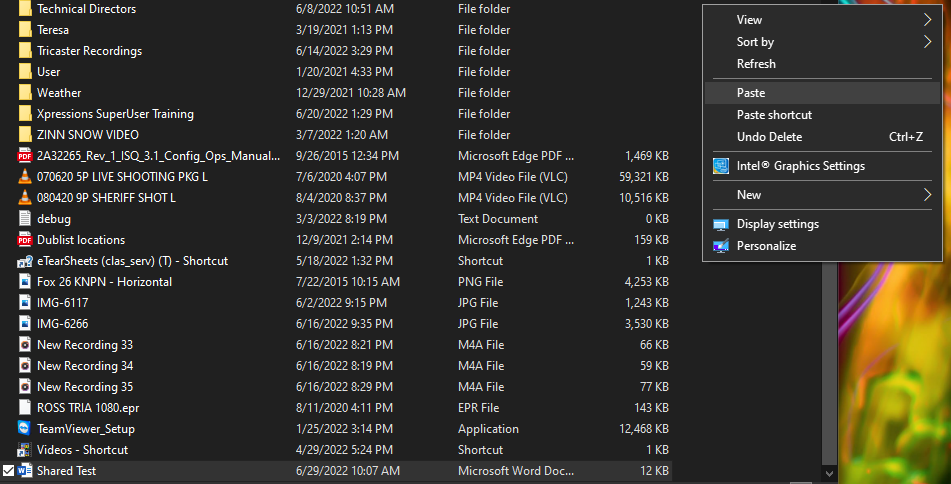Click the image icon for IMG-6117
The height and width of the screenshot is (484, 951).
tap(25, 303)
